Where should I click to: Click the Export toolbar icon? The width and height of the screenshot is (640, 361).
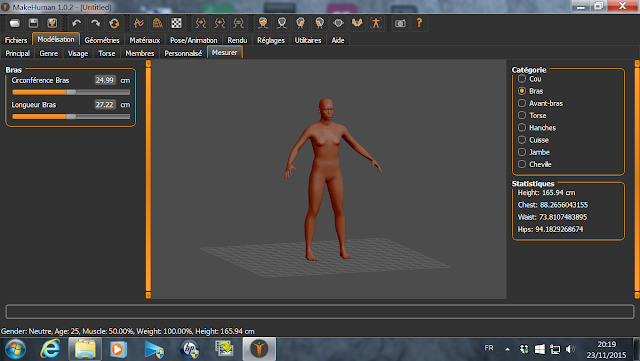click(52, 23)
